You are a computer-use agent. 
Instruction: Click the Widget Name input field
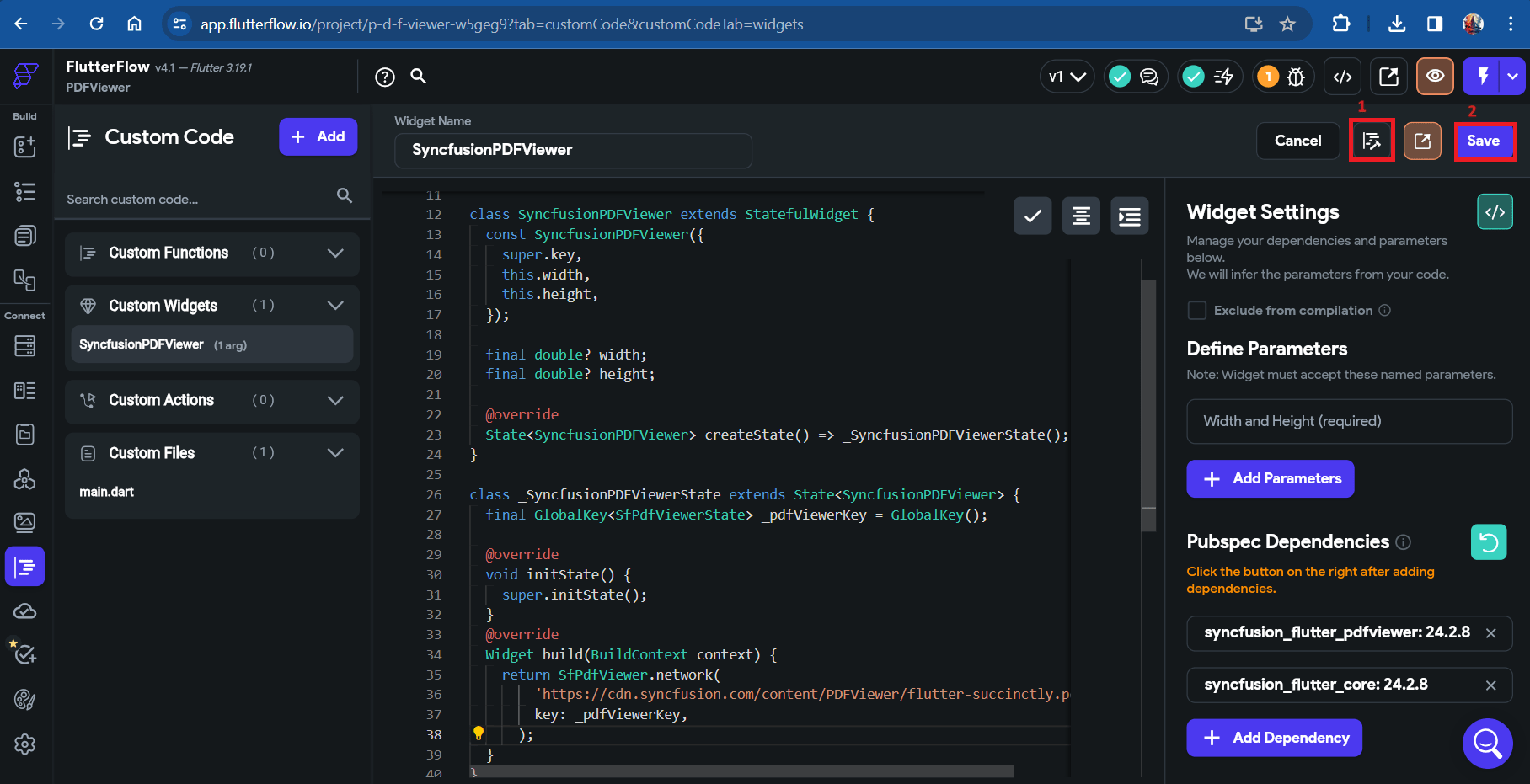click(x=573, y=150)
